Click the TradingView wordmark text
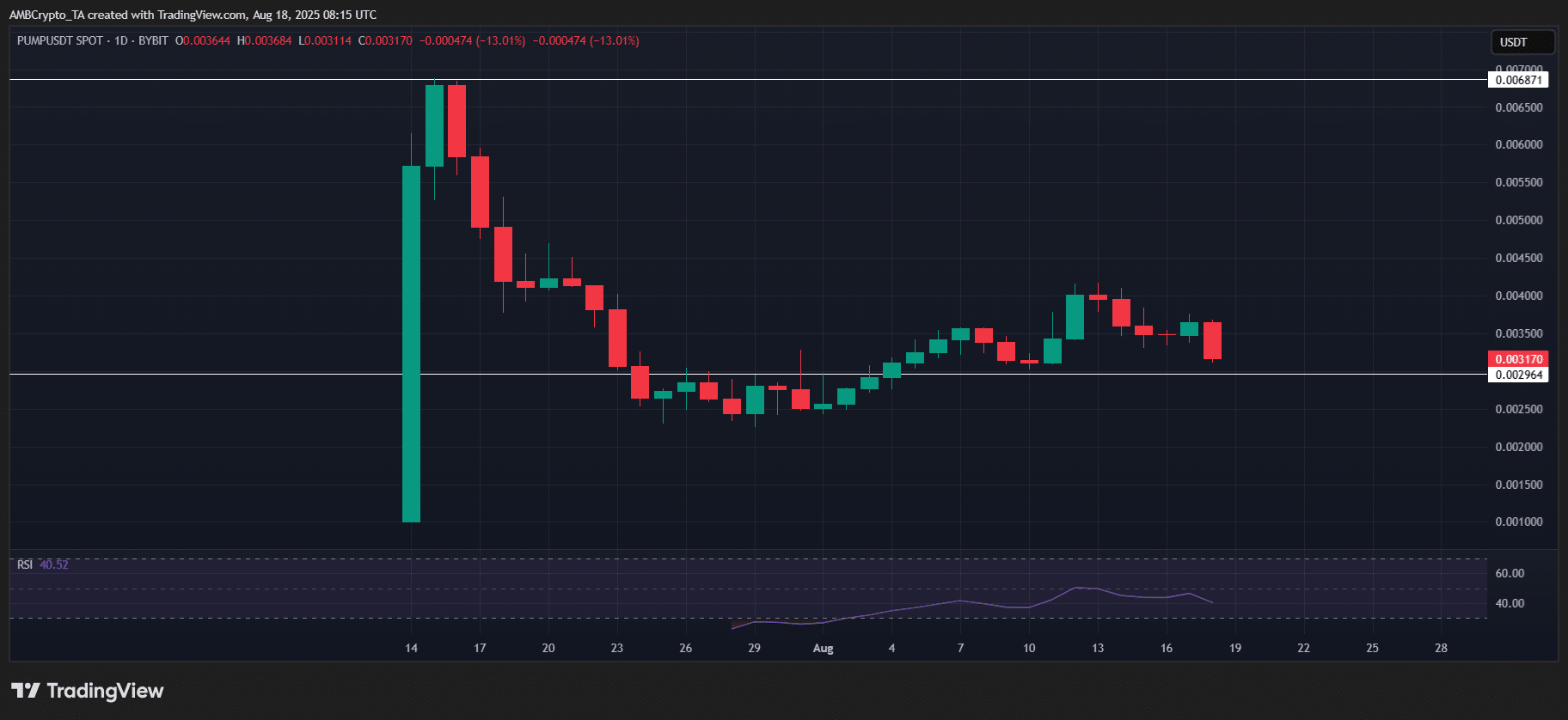Viewport: 1568px width, 720px height. 105,691
